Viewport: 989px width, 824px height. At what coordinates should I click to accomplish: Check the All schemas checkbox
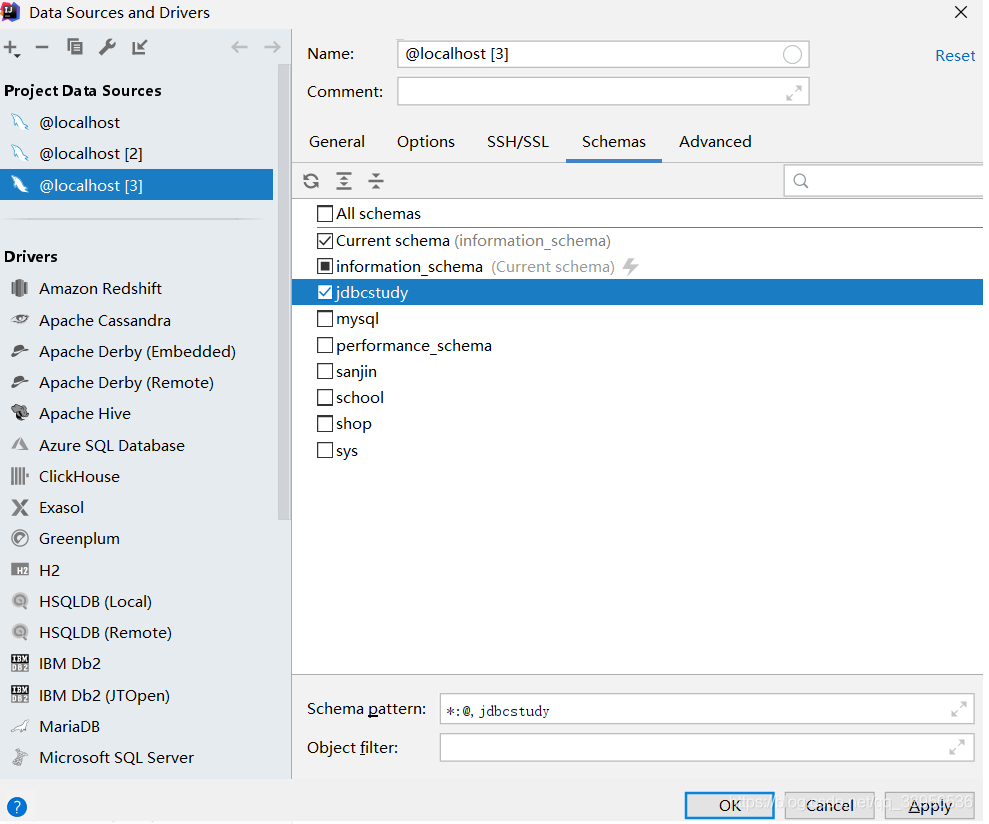[x=325, y=214]
